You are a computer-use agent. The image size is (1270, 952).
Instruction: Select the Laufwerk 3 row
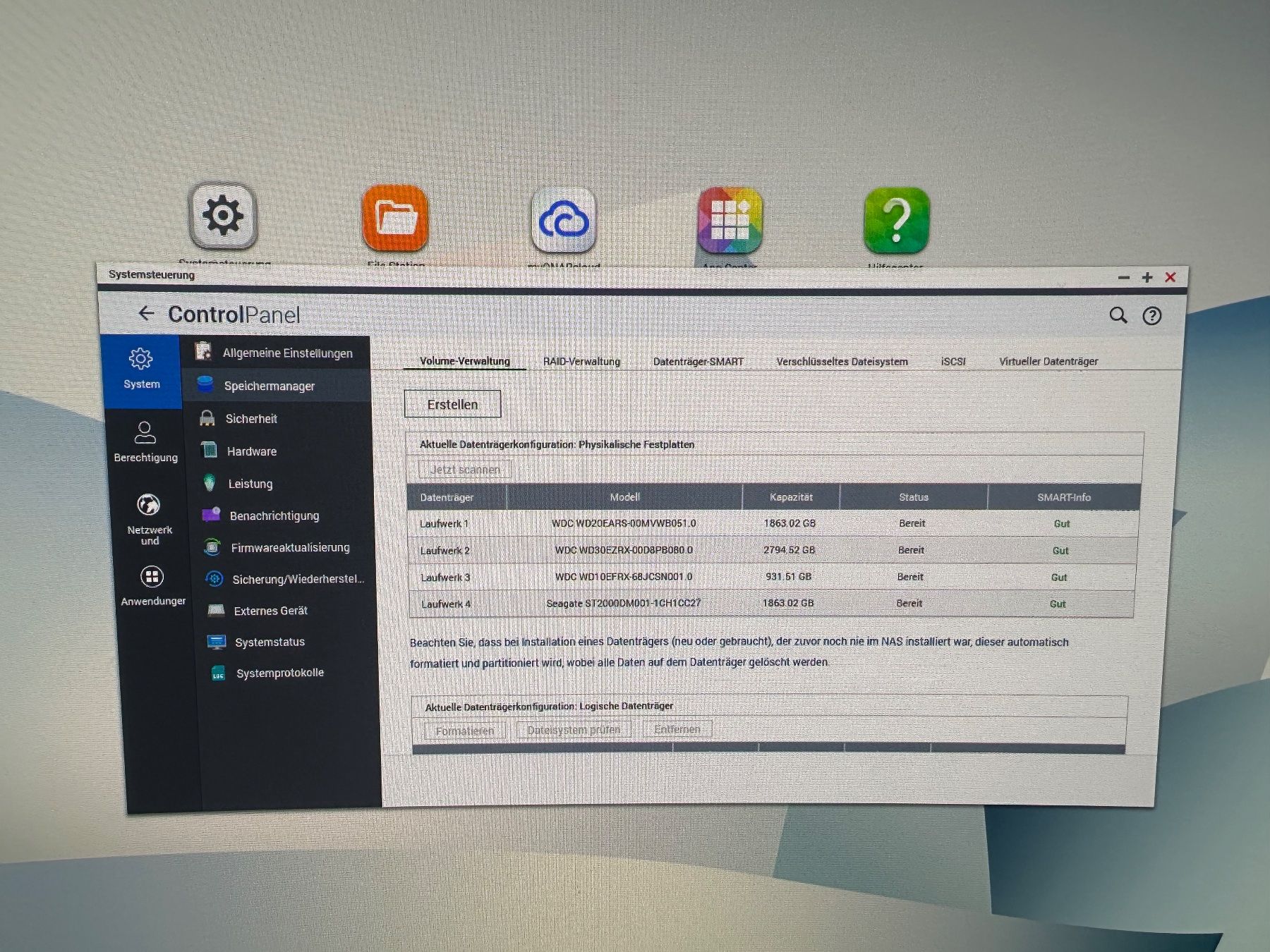pos(772,577)
